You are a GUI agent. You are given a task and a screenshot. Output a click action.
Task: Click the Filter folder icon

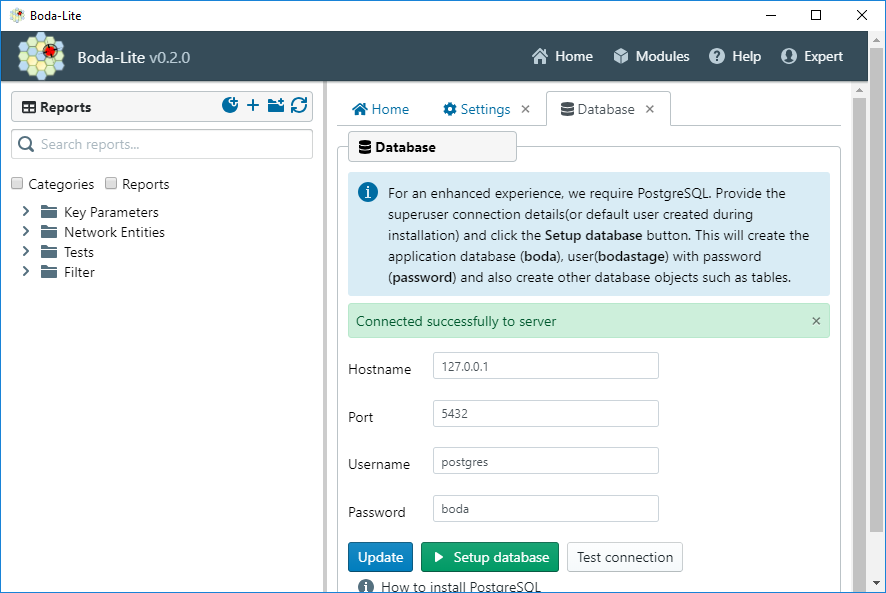click(49, 272)
